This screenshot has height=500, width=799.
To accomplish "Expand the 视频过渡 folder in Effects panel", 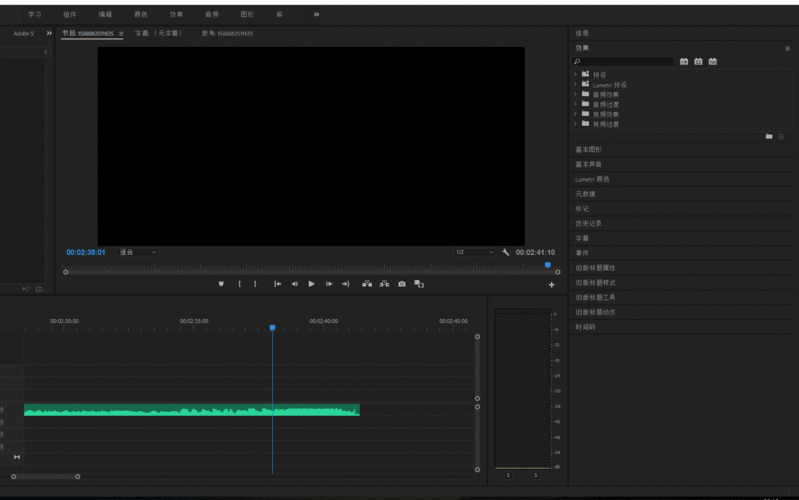I will tap(576, 124).
